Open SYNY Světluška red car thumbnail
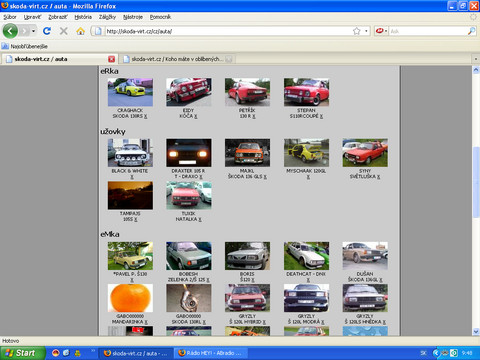The width and height of the screenshot is (480, 360). 365,153
